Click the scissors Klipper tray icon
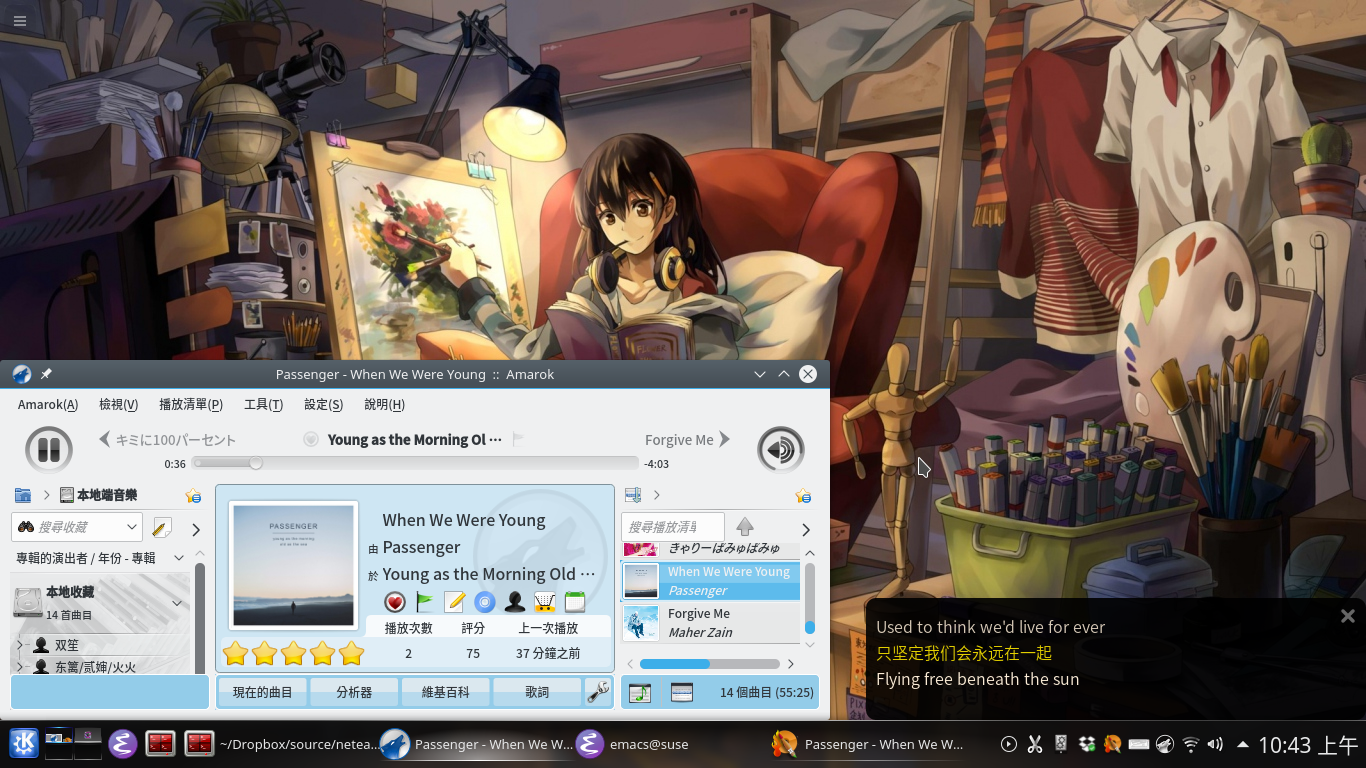This screenshot has width=1366, height=768. 1035,744
